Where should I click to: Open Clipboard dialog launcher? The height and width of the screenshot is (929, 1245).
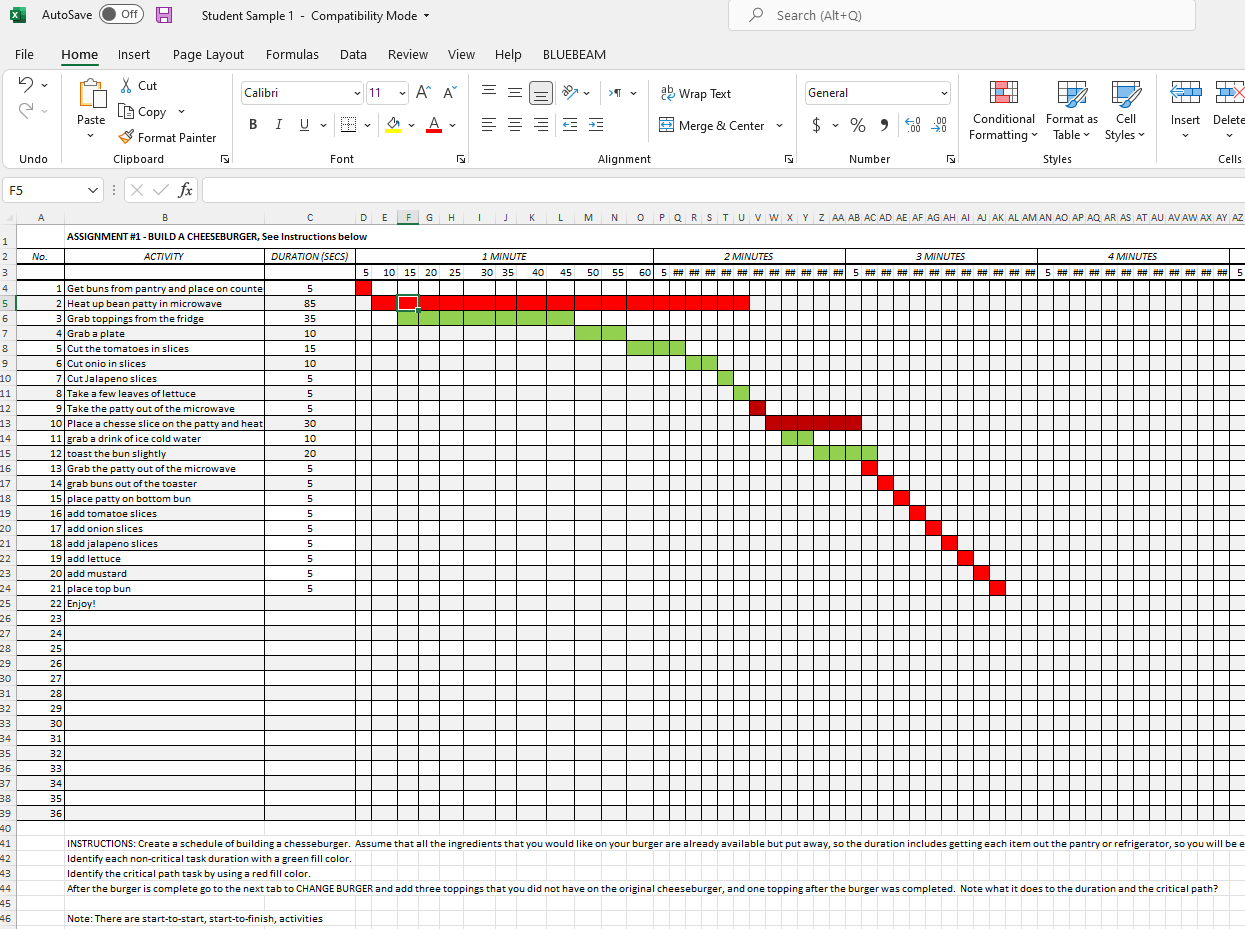tap(225, 160)
